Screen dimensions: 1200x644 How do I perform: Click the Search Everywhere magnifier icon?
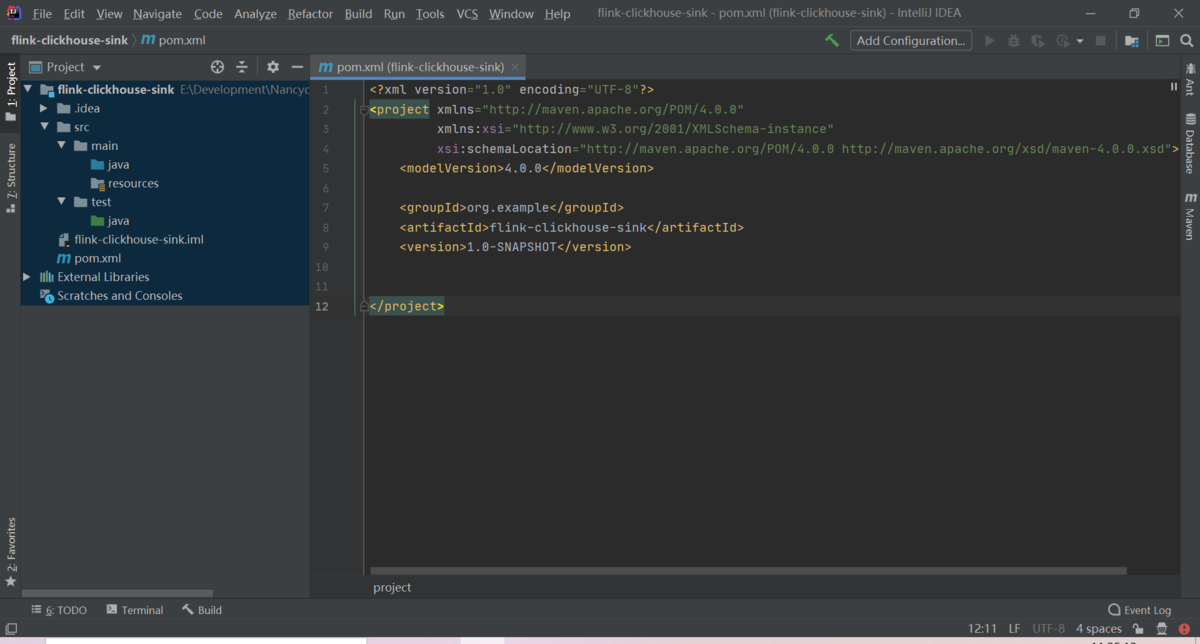point(1187,41)
